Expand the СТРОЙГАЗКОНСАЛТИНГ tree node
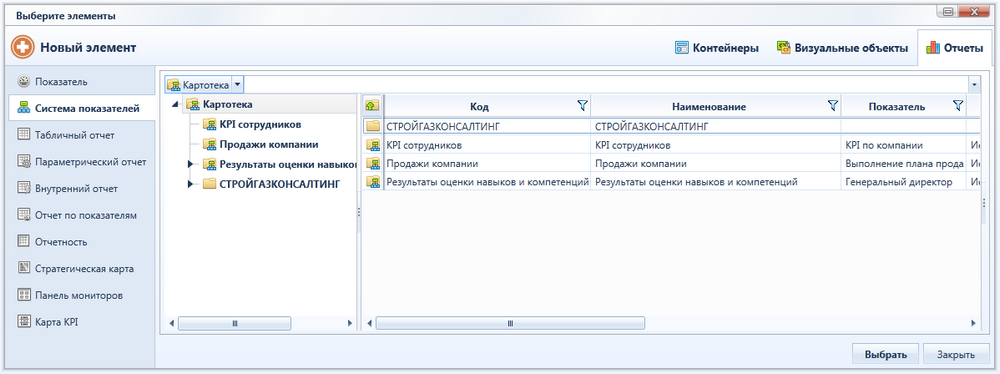Screen dimensions: 1000x374 coord(190,184)
